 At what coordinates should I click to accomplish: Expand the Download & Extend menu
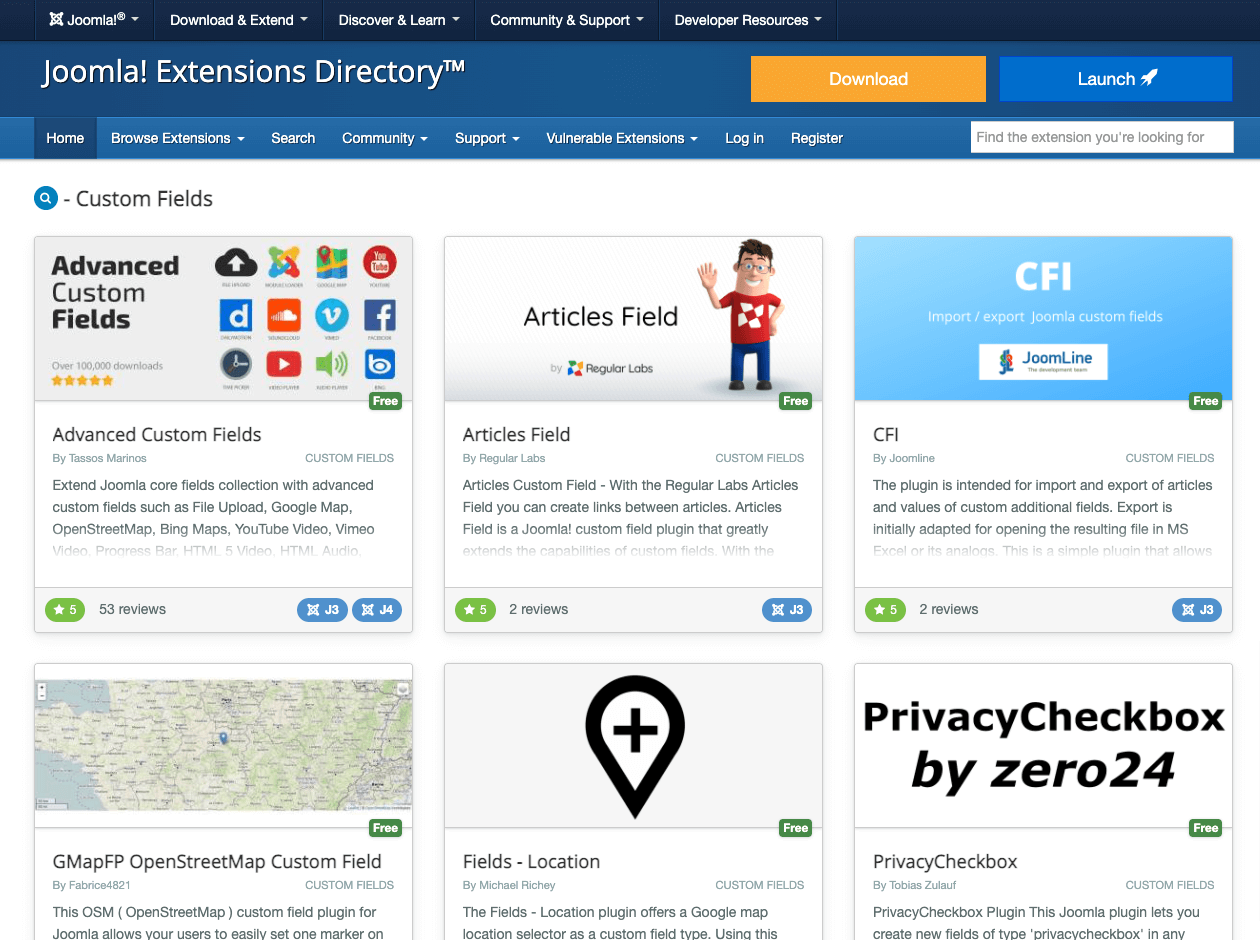(239, 20)
